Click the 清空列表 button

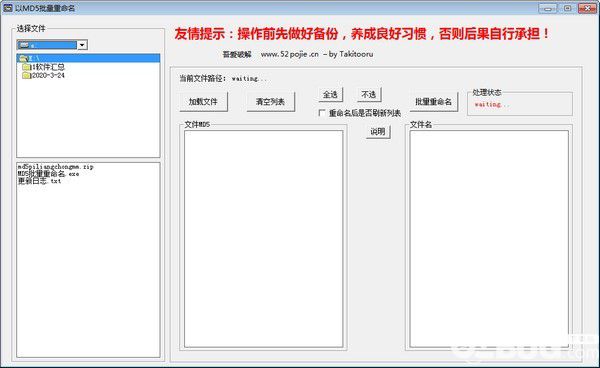(x=270, y=102)
